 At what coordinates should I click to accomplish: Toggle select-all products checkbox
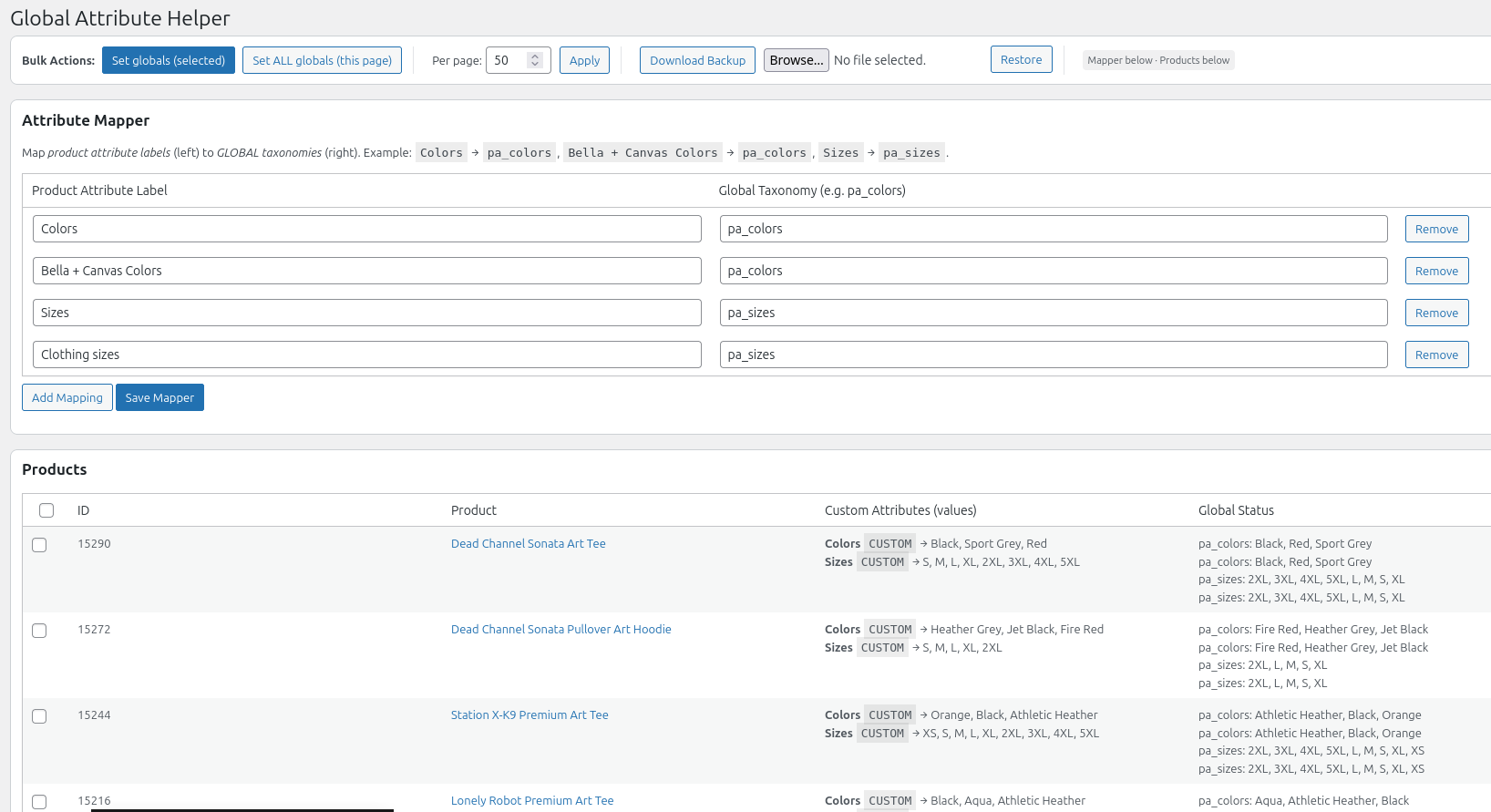[x=46, y=510]
